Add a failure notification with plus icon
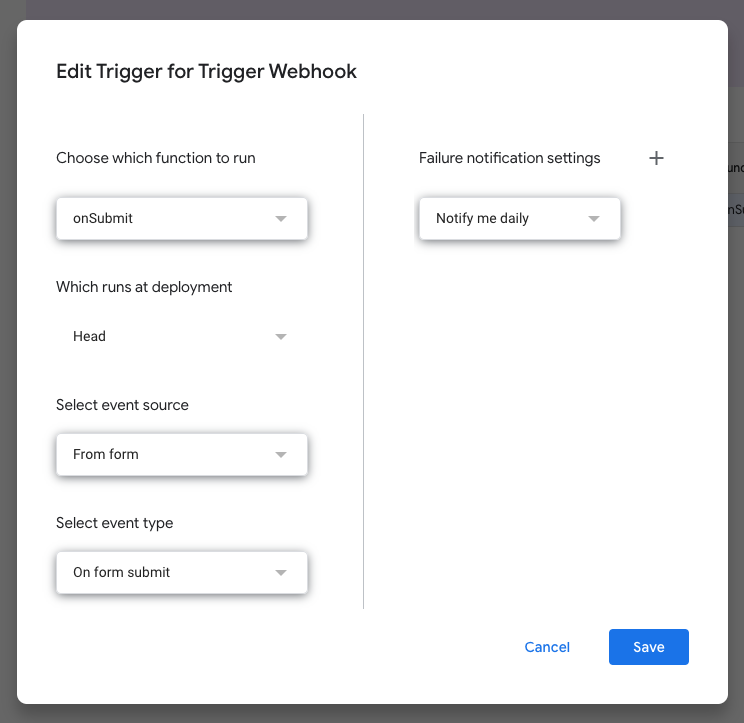The image size is (744, 723). (656, 158)
